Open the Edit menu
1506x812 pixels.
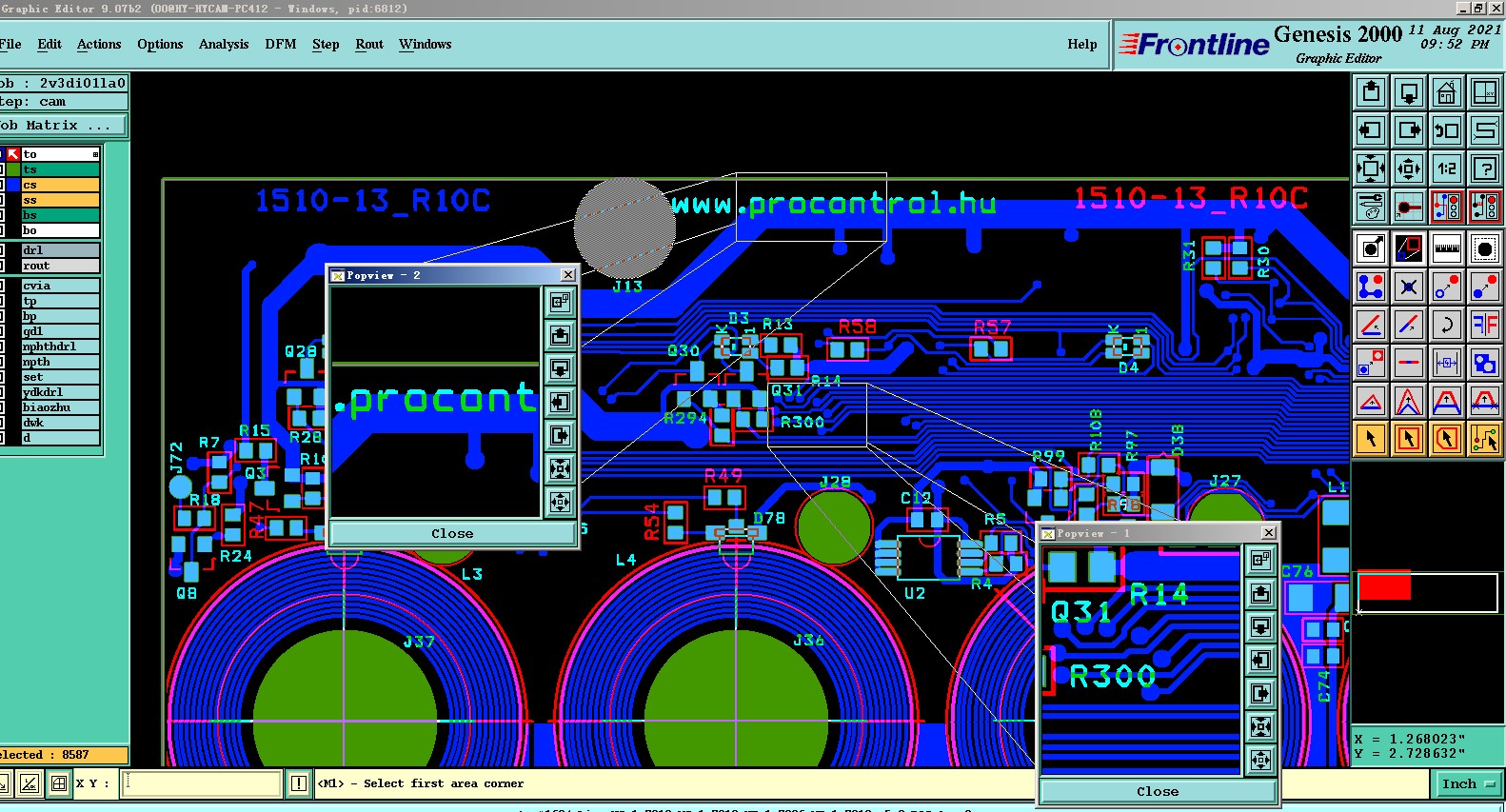(x=50, y=44)
